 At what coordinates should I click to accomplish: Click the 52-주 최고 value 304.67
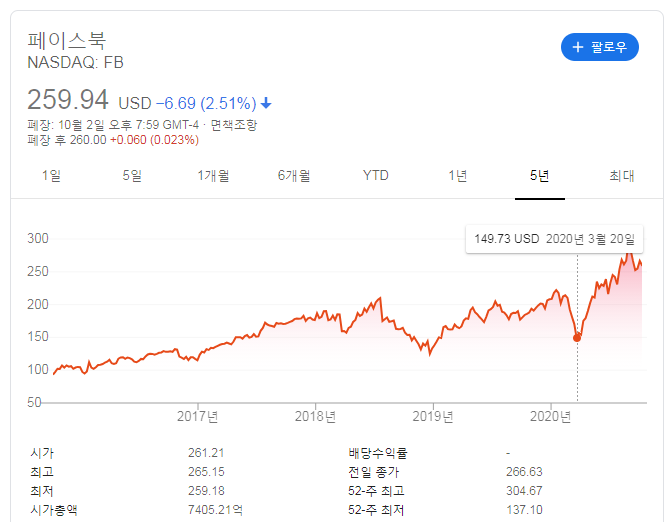(x=524, y=491)
